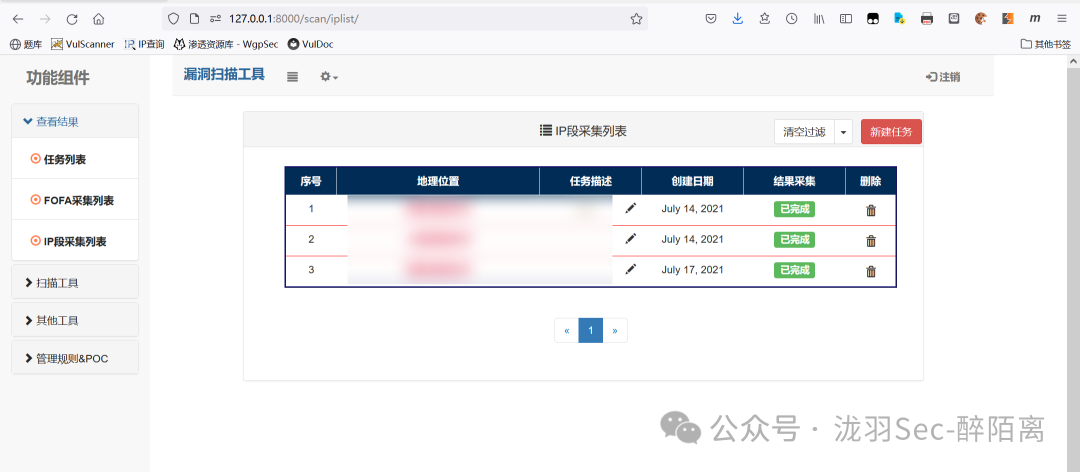
Task: Open dropdown caret next to 清空过滤
Action: click(844, 132)
